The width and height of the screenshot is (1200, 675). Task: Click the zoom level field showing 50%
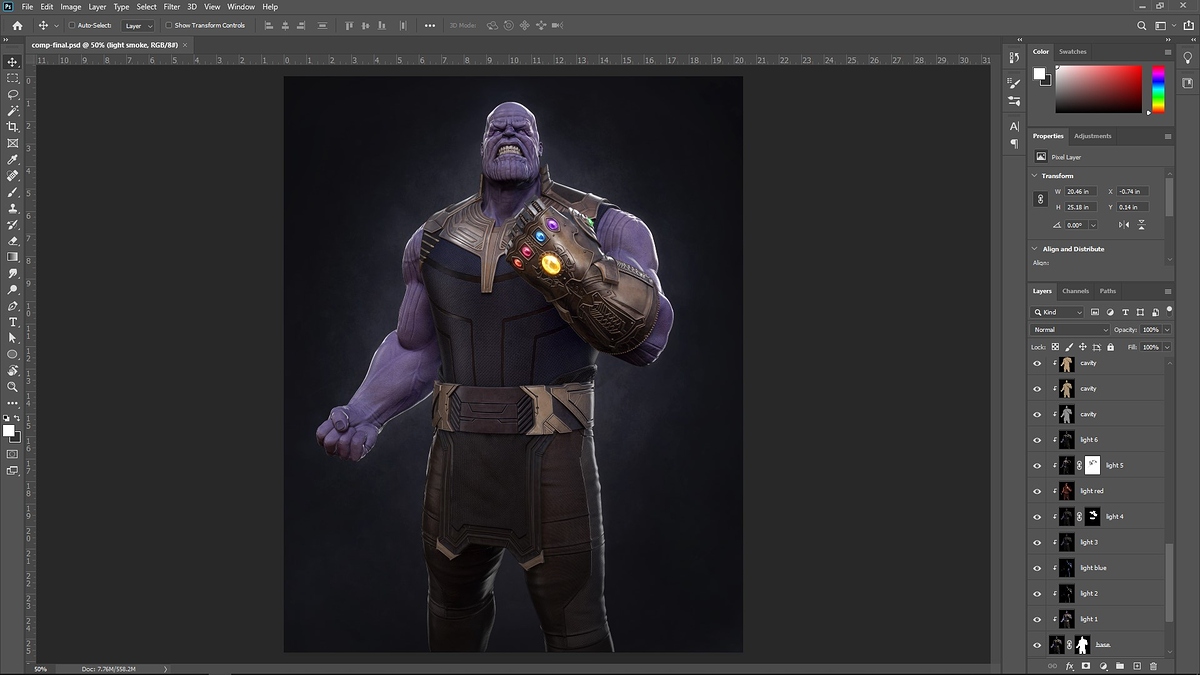click(42, 669)
